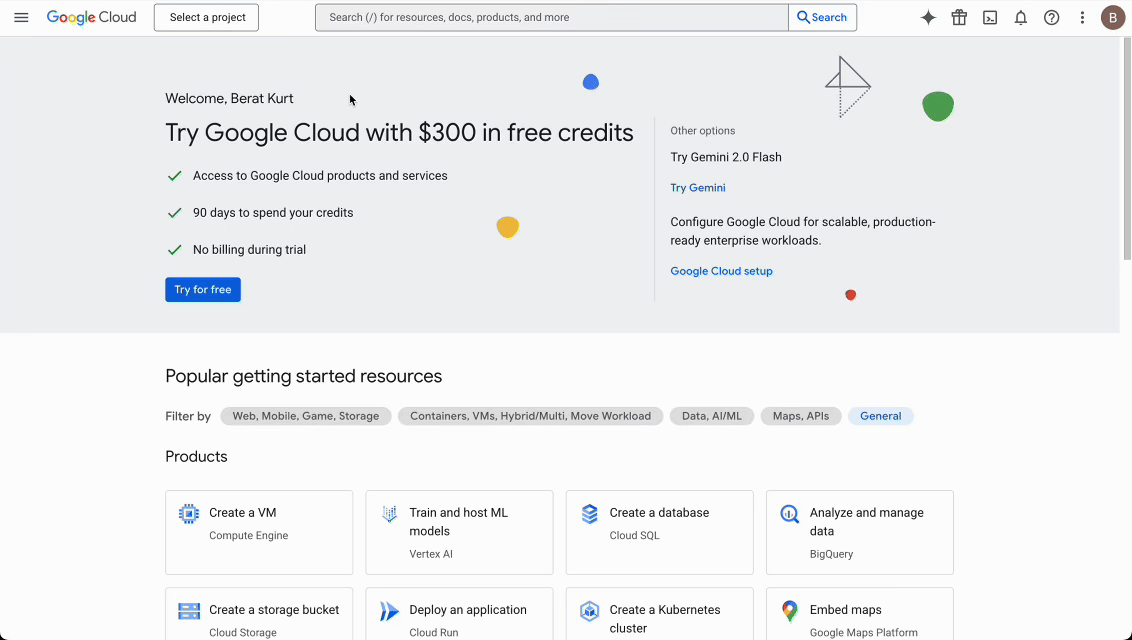Open the profile avatar badge

[1113, 17]
